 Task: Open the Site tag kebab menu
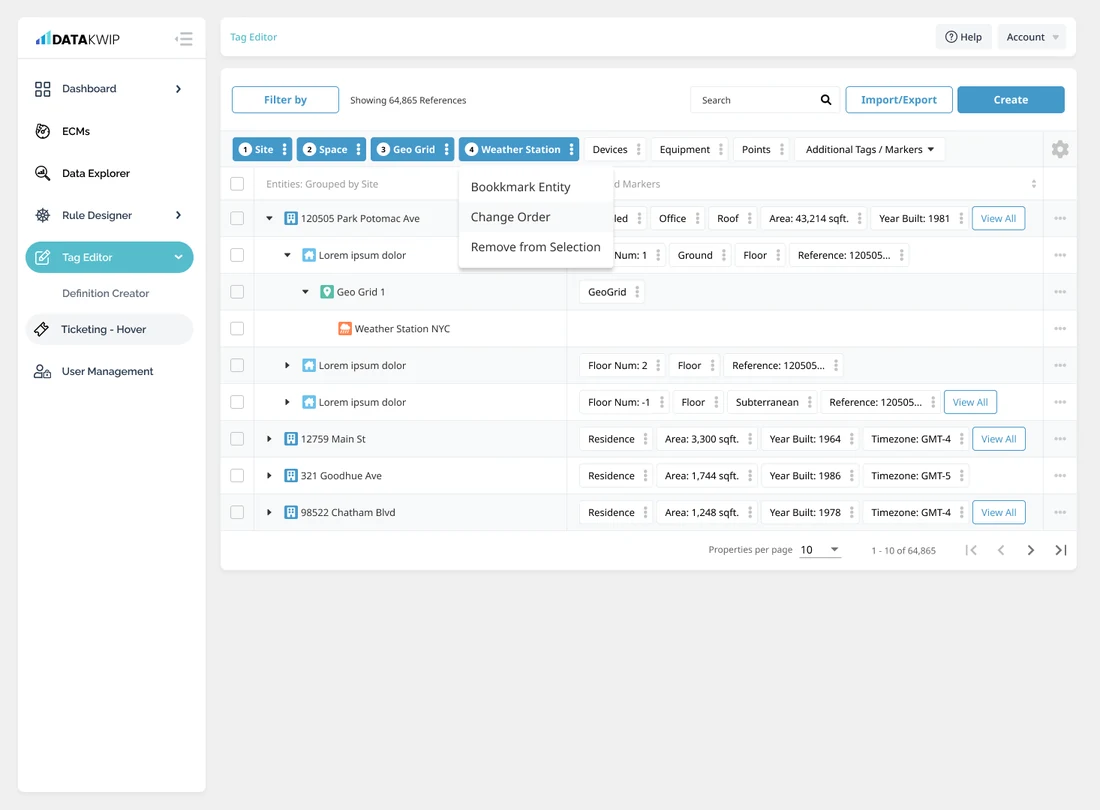[284, 149]
